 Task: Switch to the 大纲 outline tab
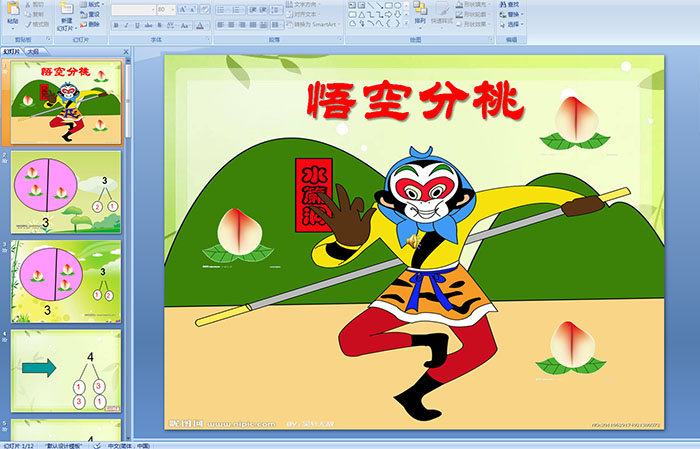click(33, 52)
